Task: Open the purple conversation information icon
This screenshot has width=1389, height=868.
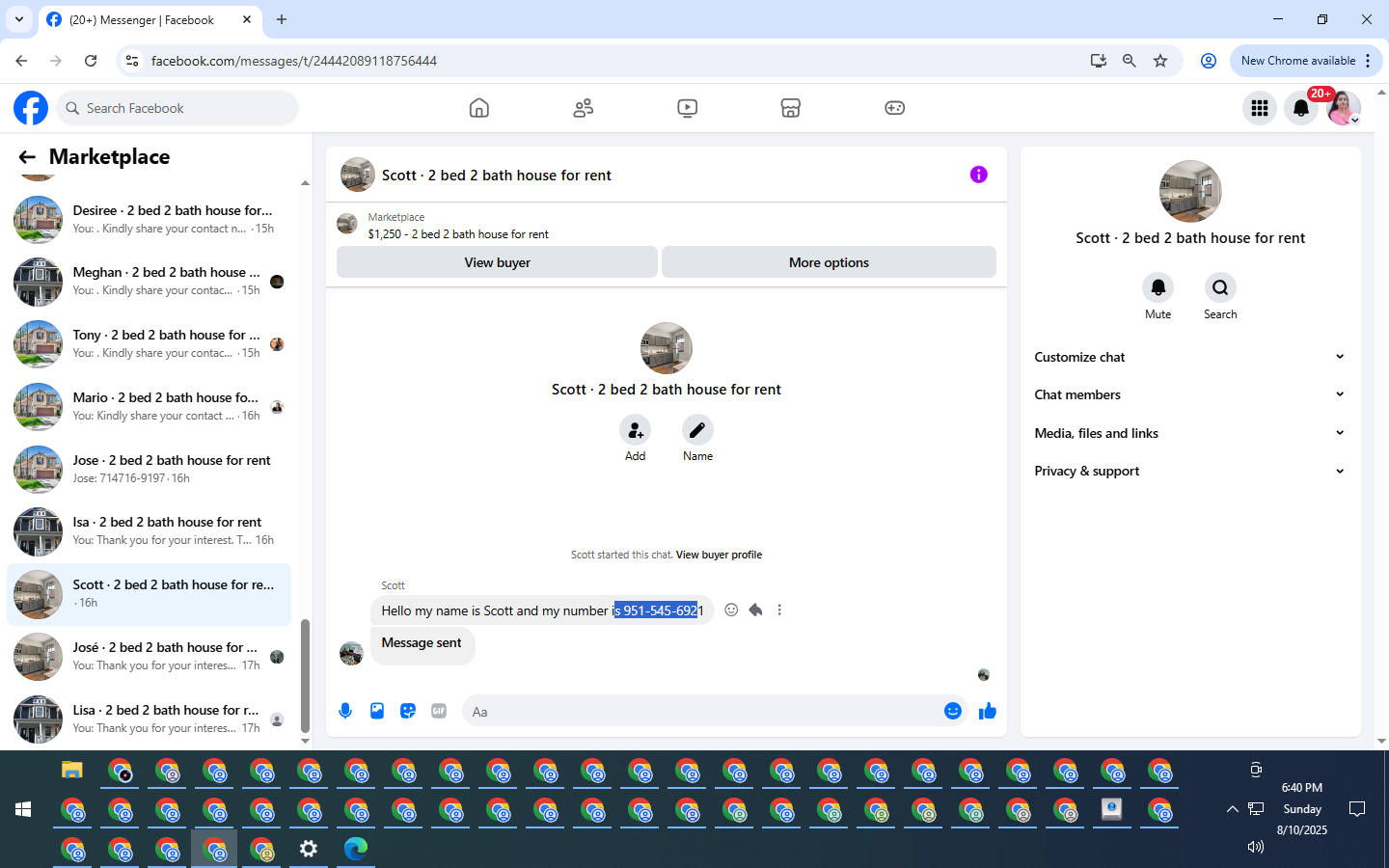Action: pos(979,175)
